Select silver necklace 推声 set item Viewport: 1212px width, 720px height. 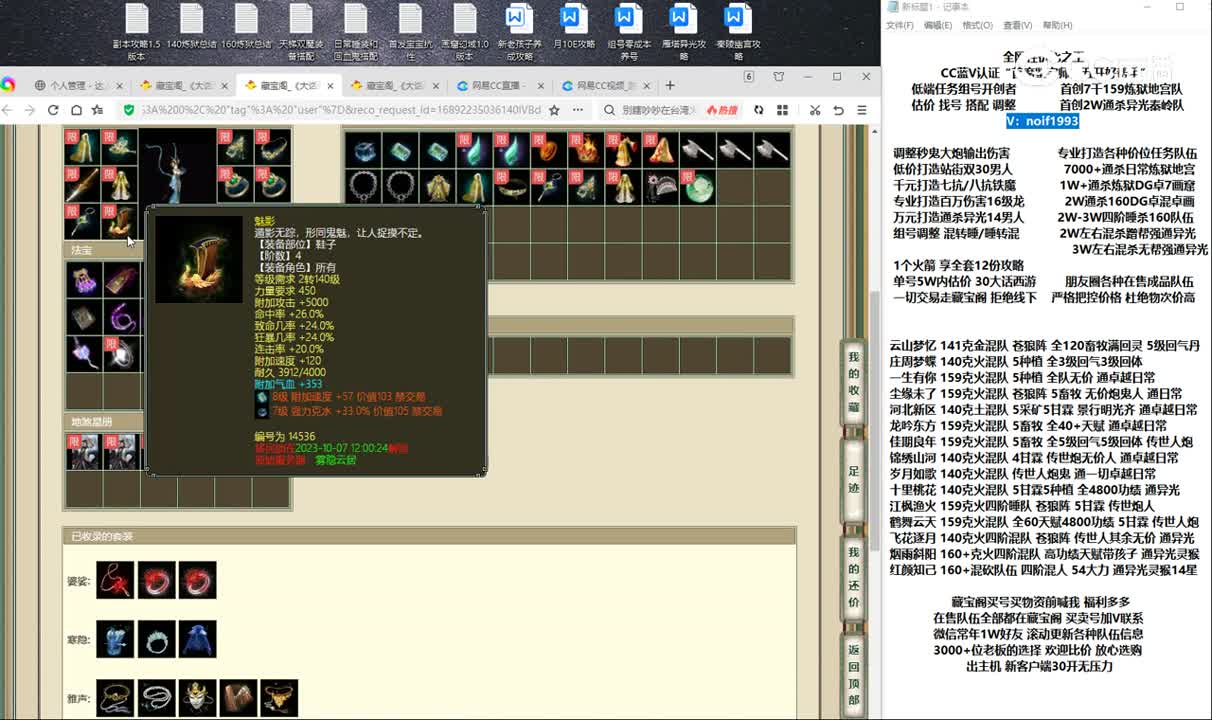[156, 698]
